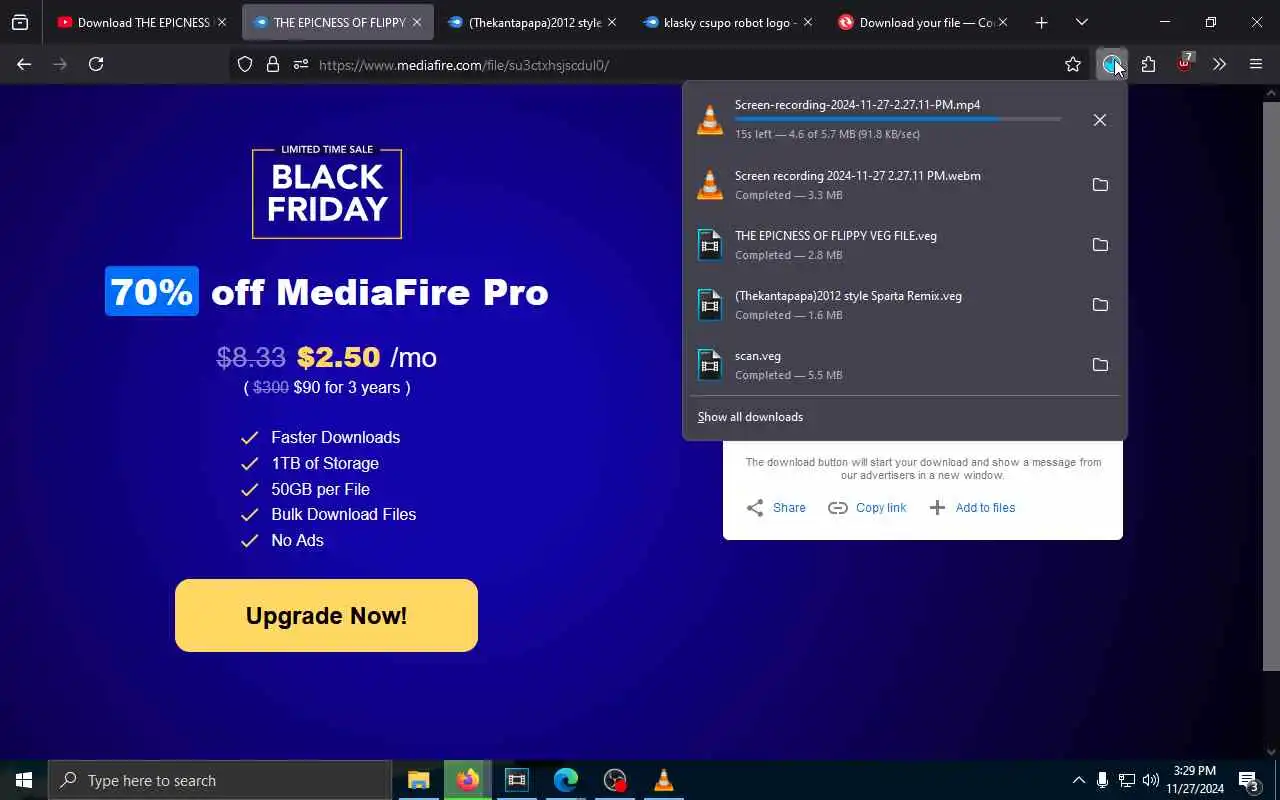This screenshot has height=800, width=1280.
Task: Show Screen recording webm file in folder
Action: [1100, 185]
